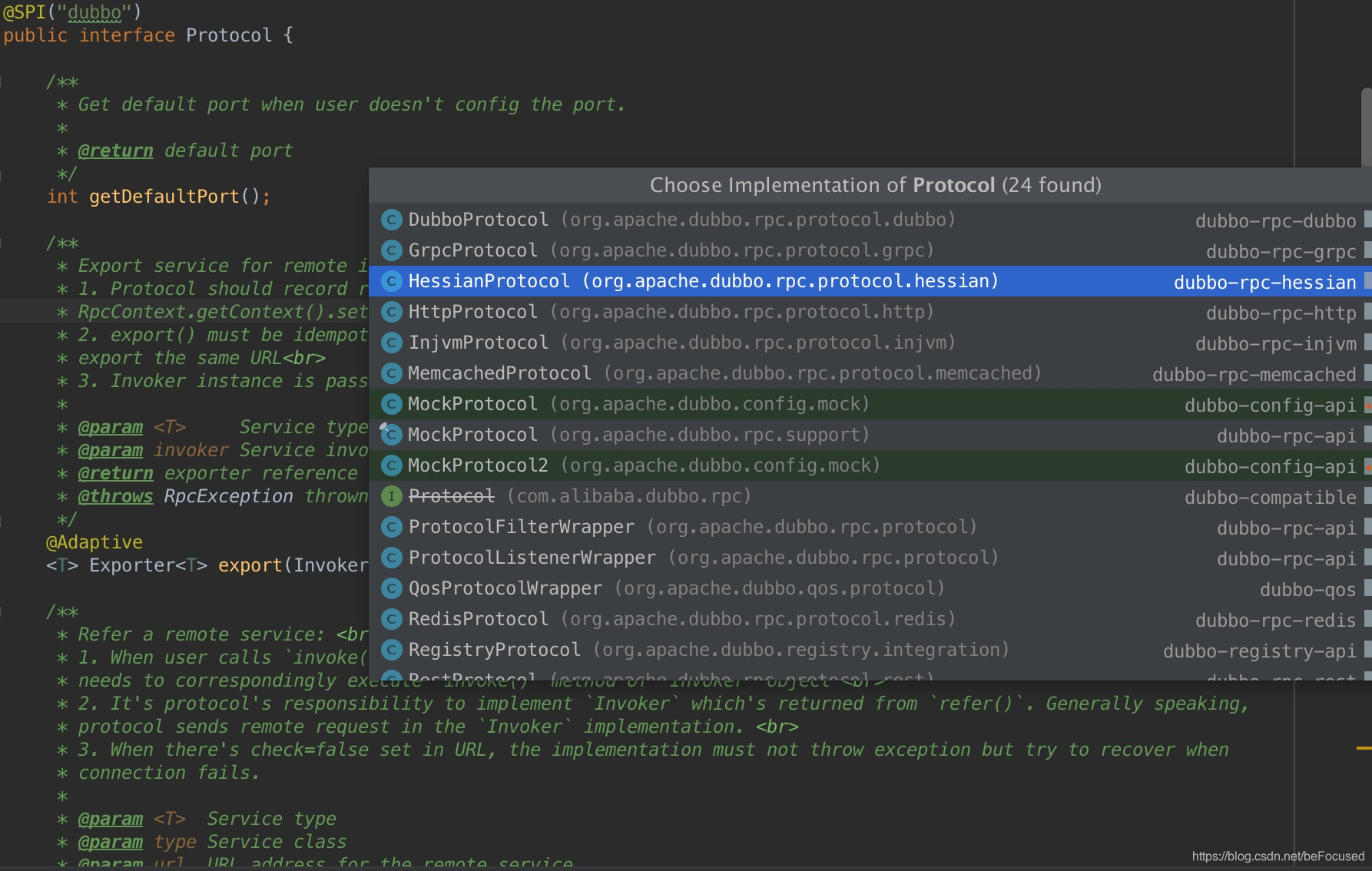Select InjvmProtocol implementation
The width and height of the screenshot is (1372, 871).
(x=870, y=343)
